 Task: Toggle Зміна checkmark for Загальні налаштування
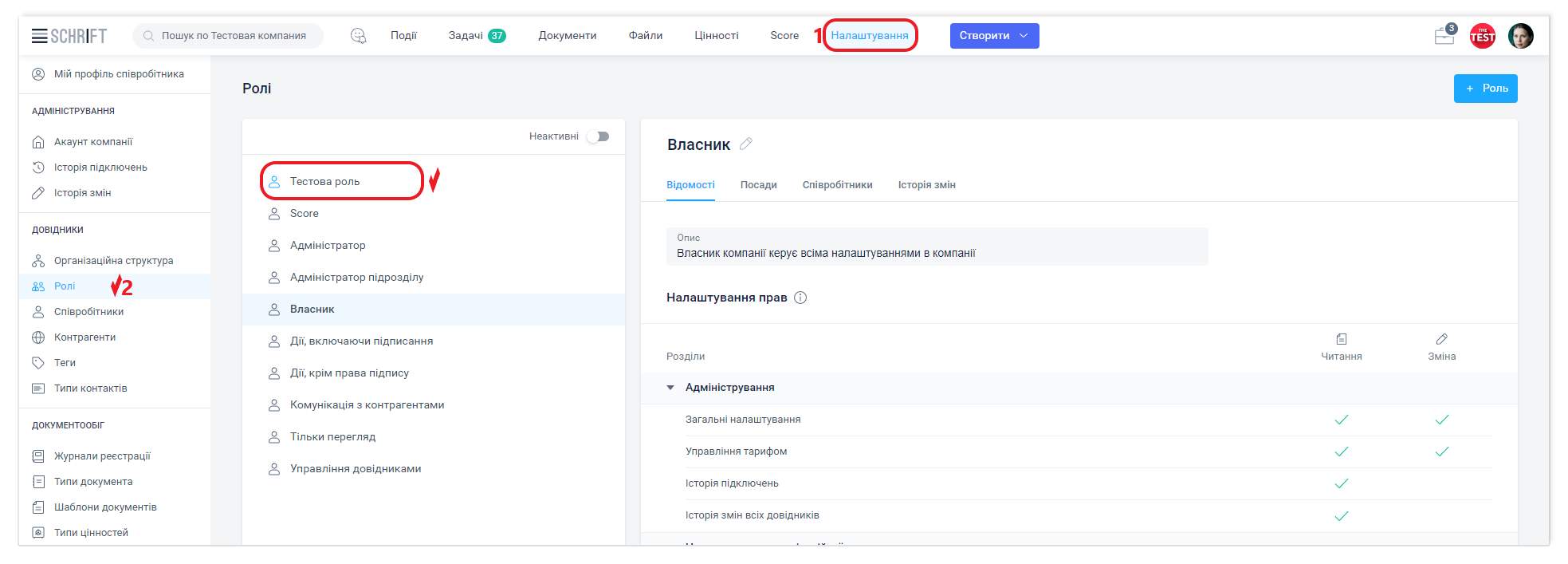1441,420
